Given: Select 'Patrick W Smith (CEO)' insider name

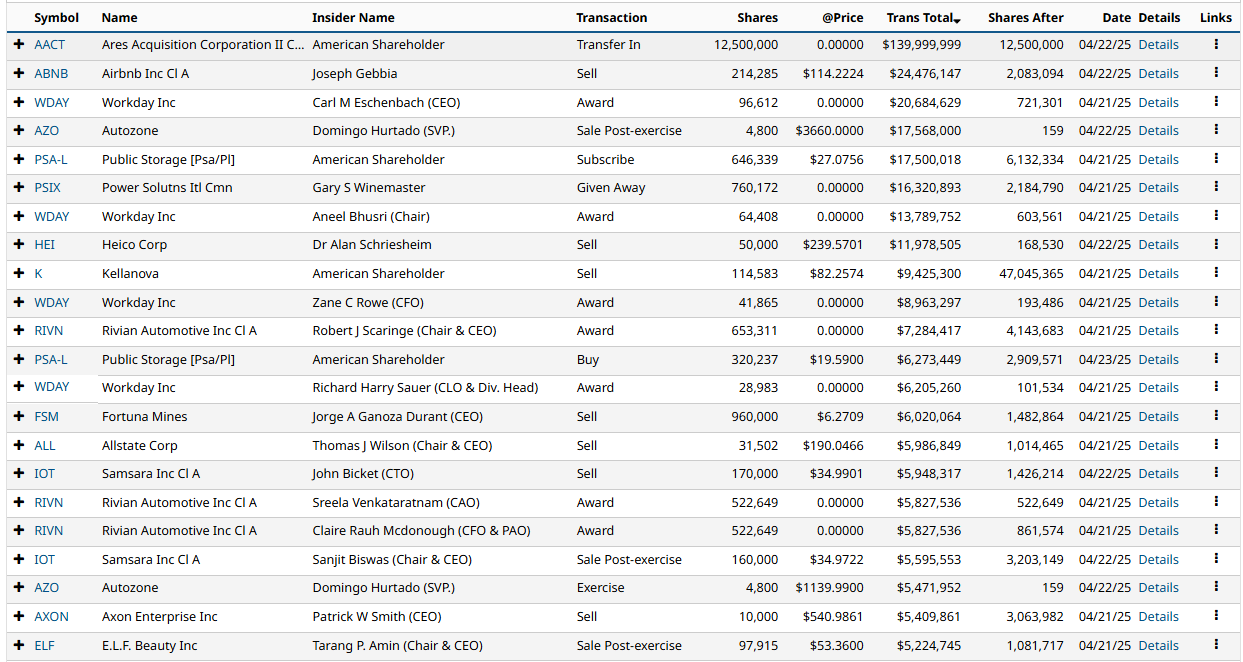Looking at the screenshot, I should (377, 616).
